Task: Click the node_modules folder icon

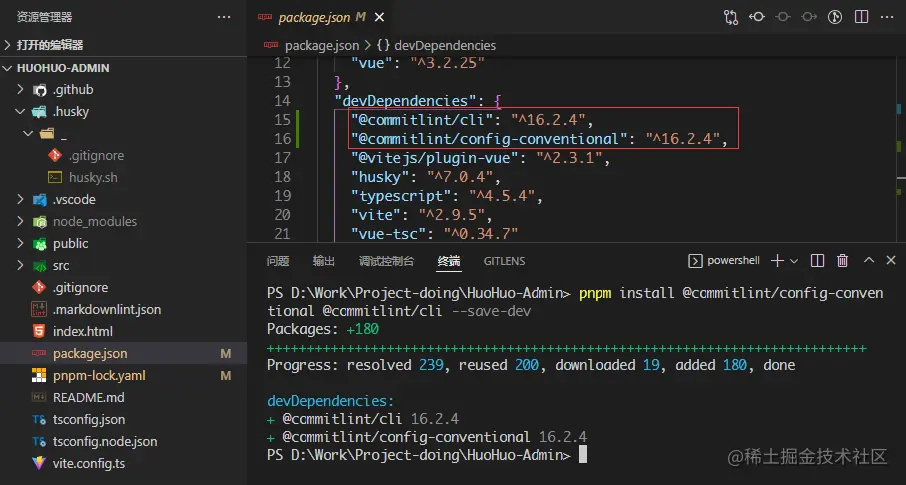Action: (39, 221)
